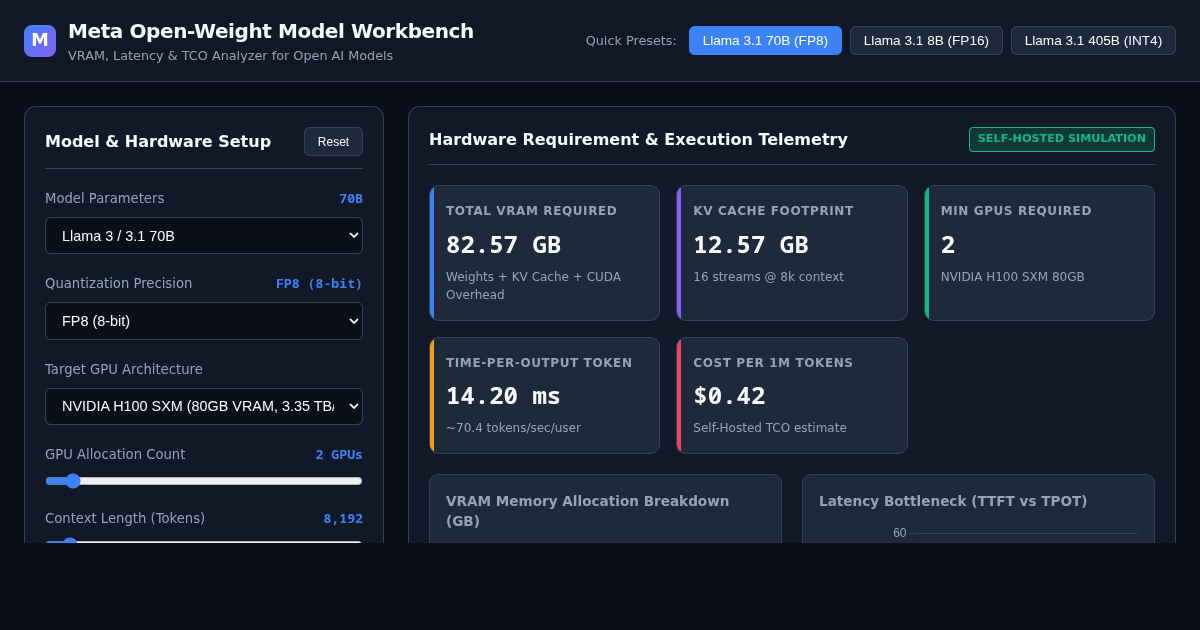
Task: Click the purple M logo icon
Action: tap(40, 41)
